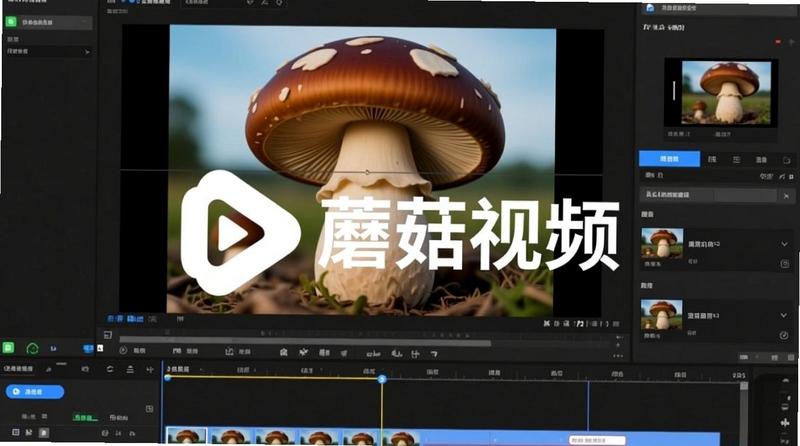Click the first square icon in the bottom-left track controls
This screenshot has height=446, width=800.
pos(15,432)
